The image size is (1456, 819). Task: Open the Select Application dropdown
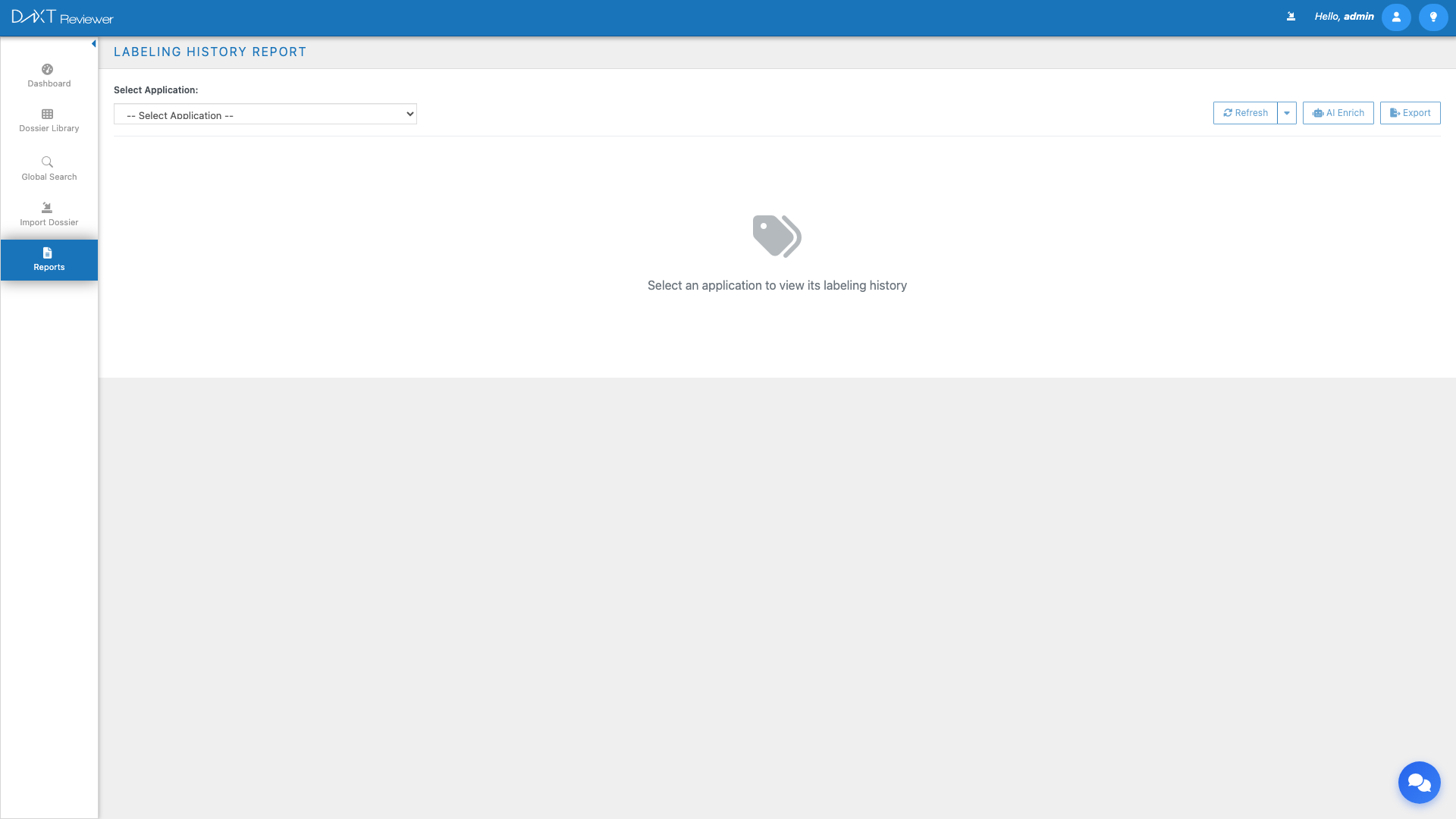(x=265, y=115)
